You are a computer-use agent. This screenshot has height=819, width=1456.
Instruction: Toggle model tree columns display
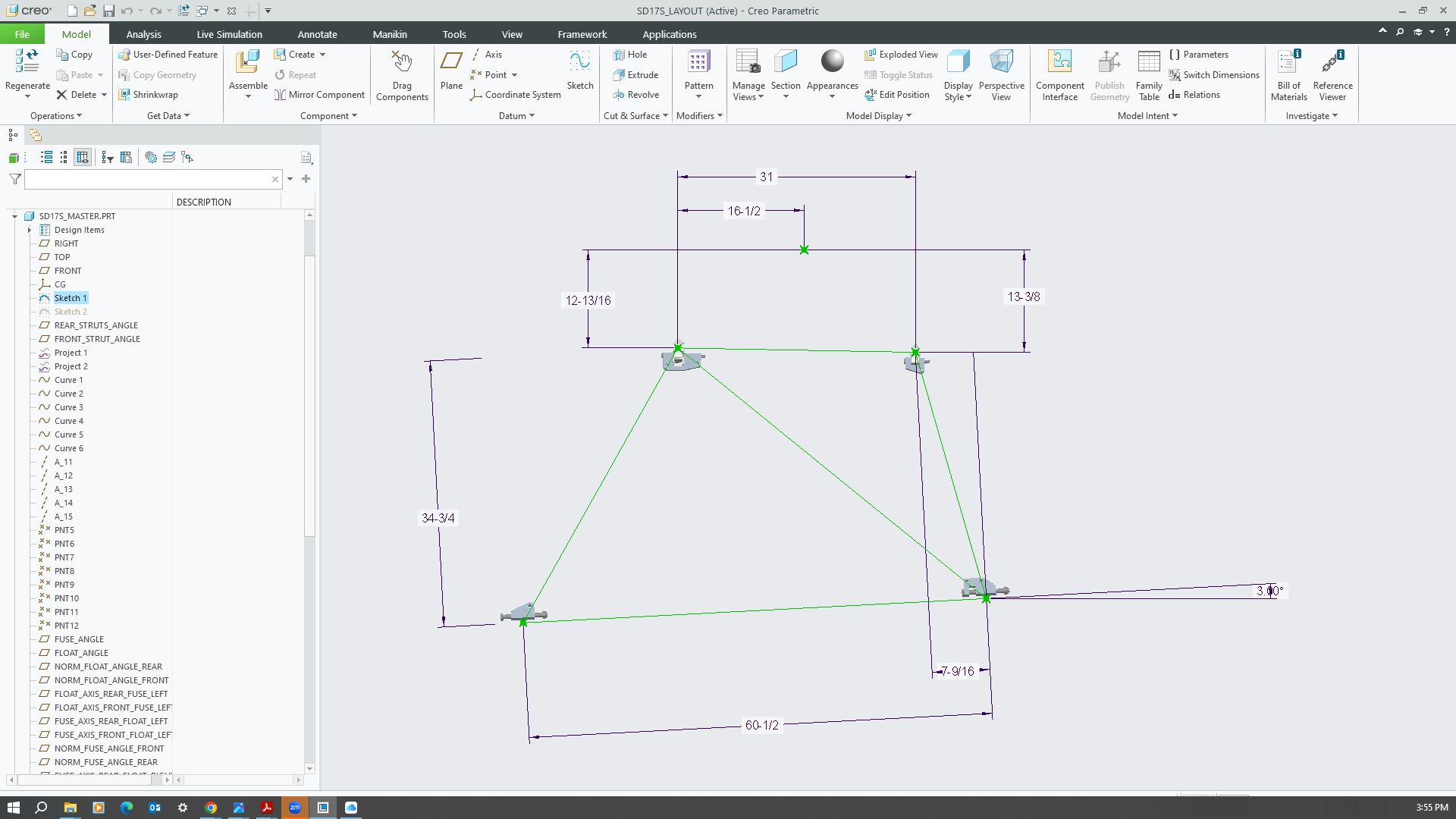[x=83, y=157]
